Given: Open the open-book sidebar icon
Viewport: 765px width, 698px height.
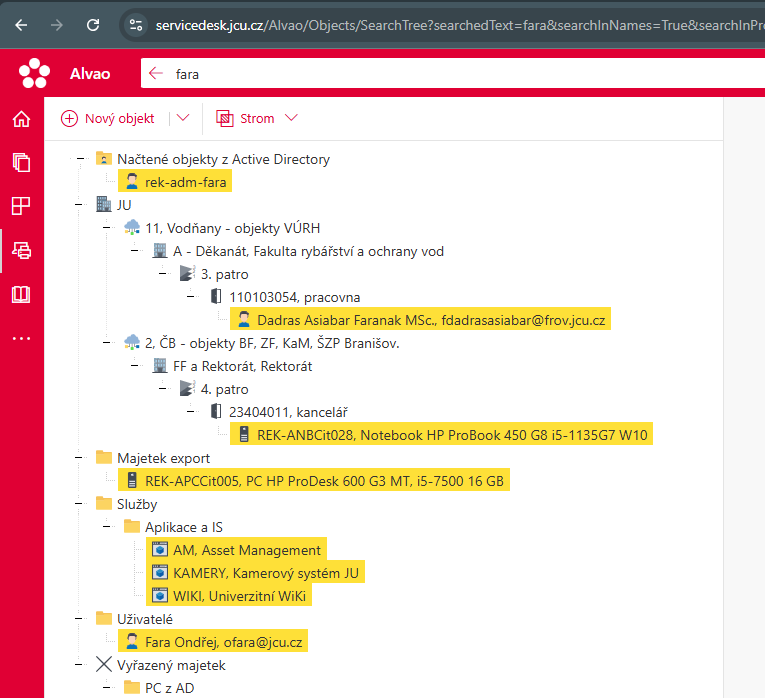Looking at the screenshot, I should 21,294.
